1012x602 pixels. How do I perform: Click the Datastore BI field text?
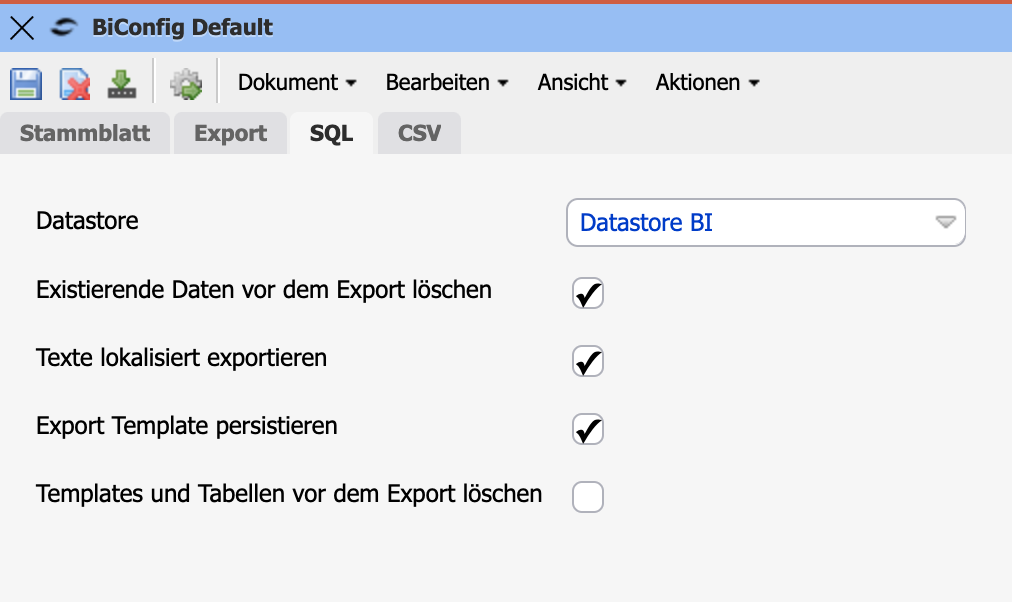646,222
